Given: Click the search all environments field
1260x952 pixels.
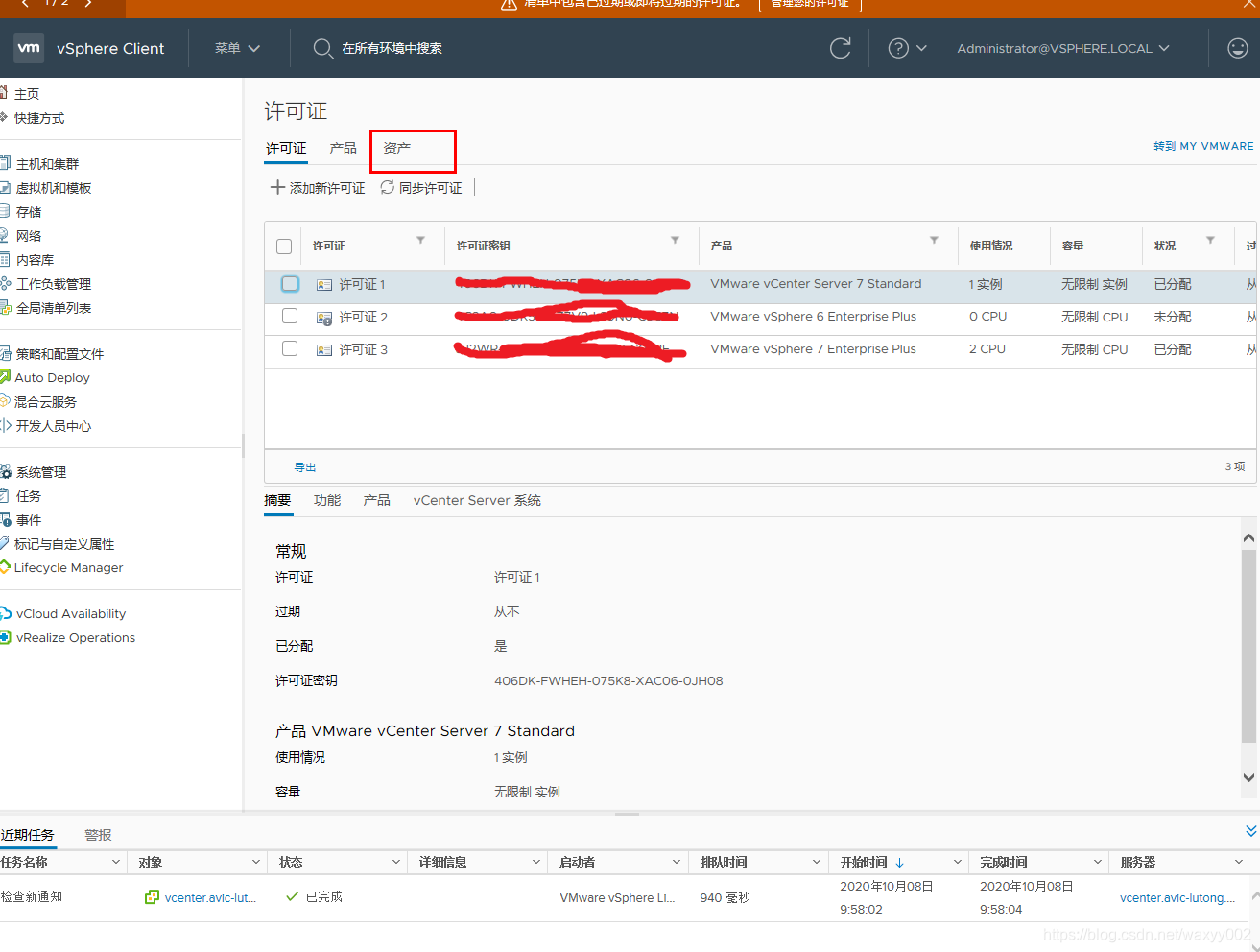Looking at the screenshot, I should pos(392,48).
